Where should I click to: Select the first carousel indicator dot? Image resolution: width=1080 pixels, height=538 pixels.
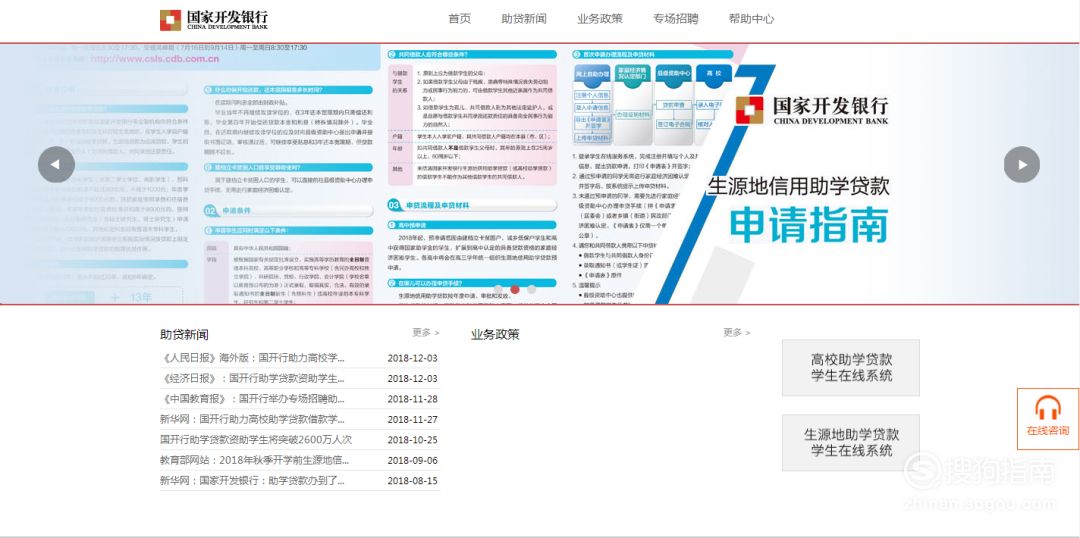[x=499, y=289]
